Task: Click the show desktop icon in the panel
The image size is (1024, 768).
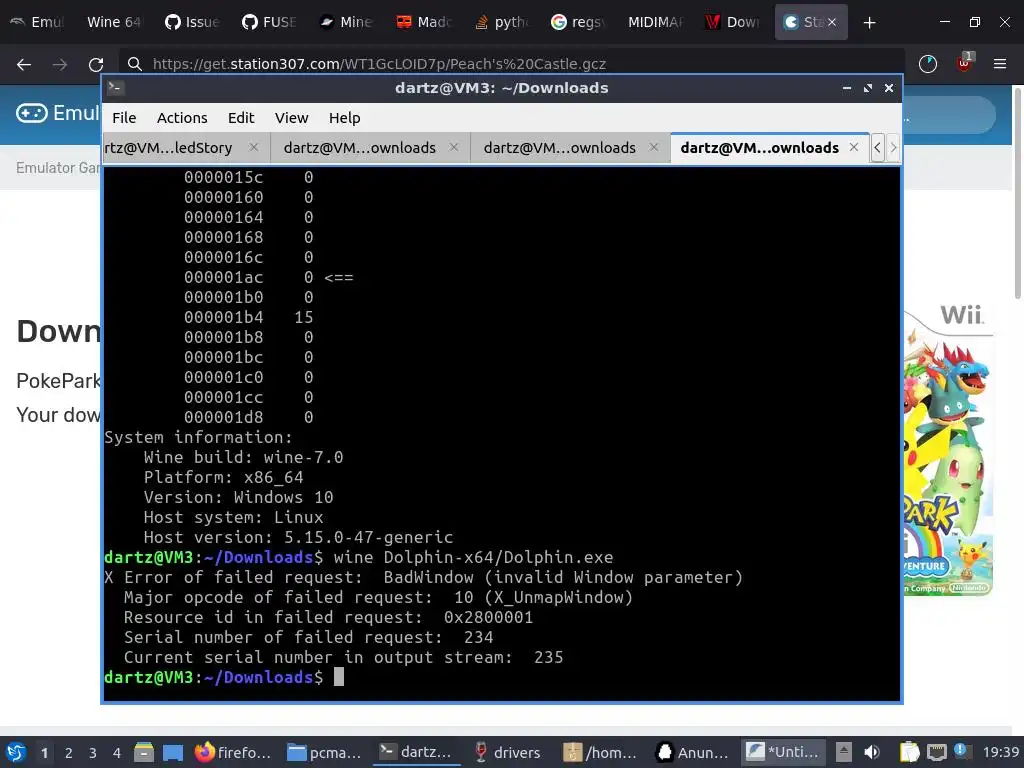Action: 172,752
